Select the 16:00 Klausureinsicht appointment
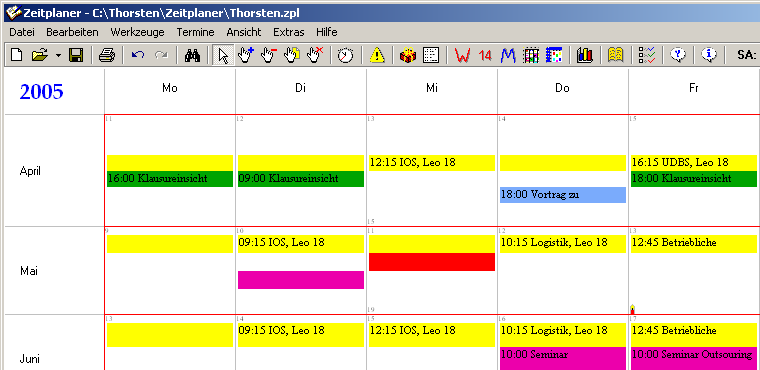Screen dimensions: 760x370 [170, 179]
